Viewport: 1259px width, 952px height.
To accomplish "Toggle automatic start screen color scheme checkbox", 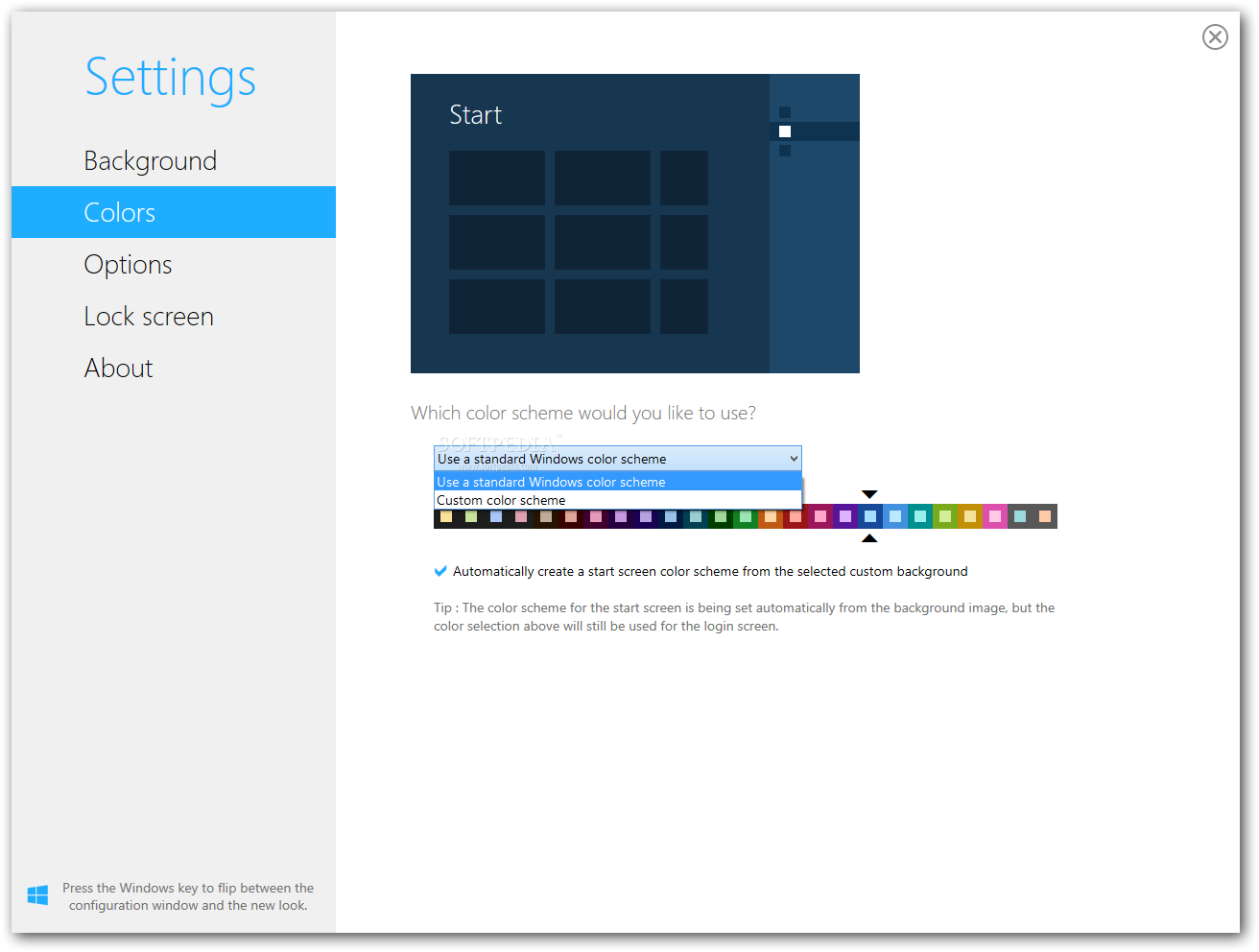I will 440,571.
